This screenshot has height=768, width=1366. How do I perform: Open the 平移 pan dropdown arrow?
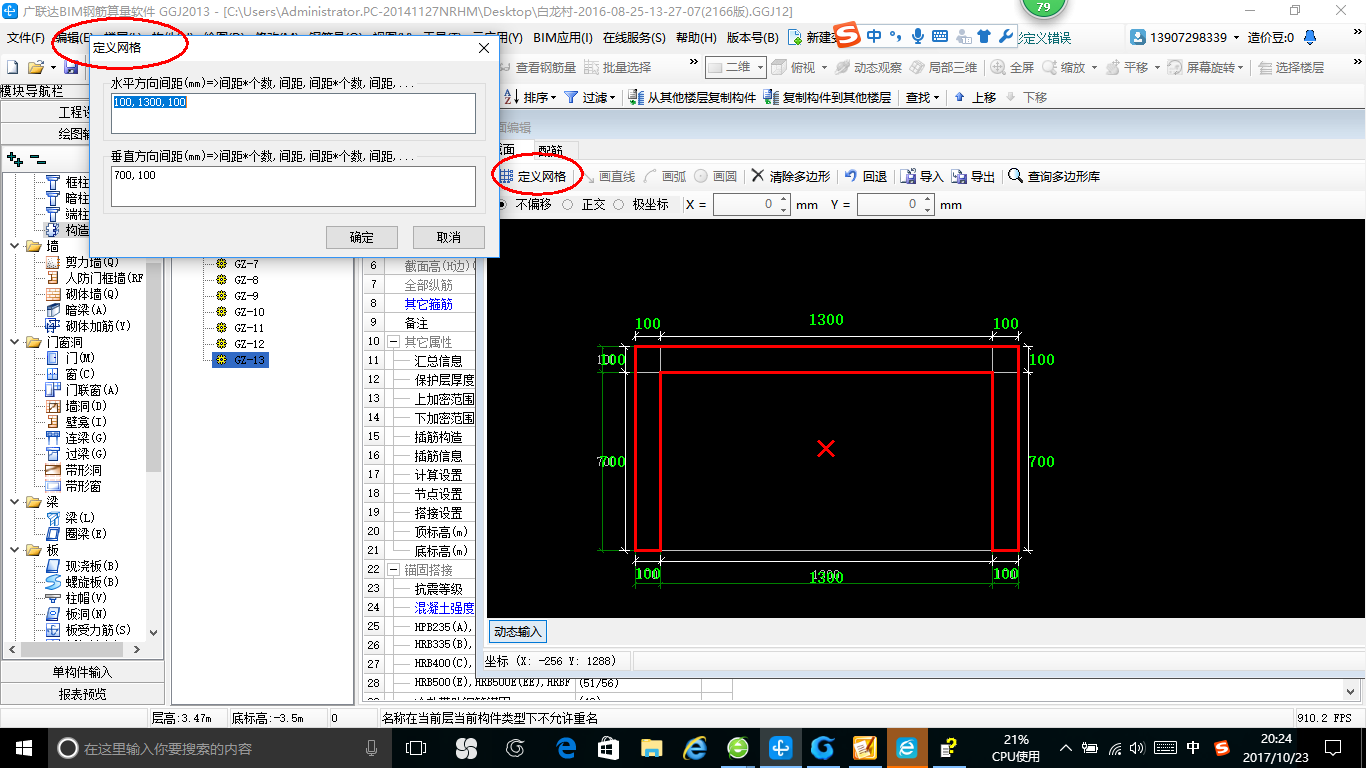[x=1157, y=67]
